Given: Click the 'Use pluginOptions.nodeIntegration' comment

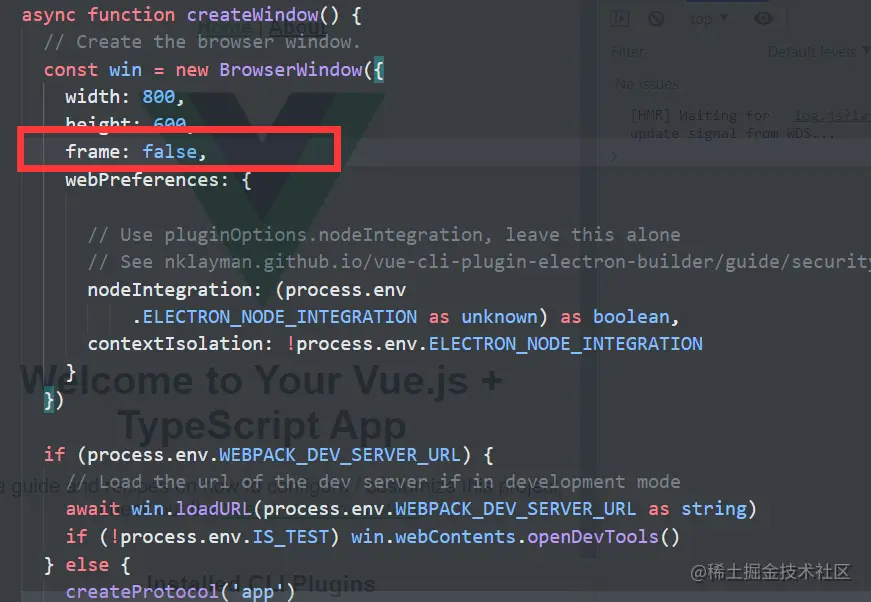Looking at the screenshot, I should (384, 235).
